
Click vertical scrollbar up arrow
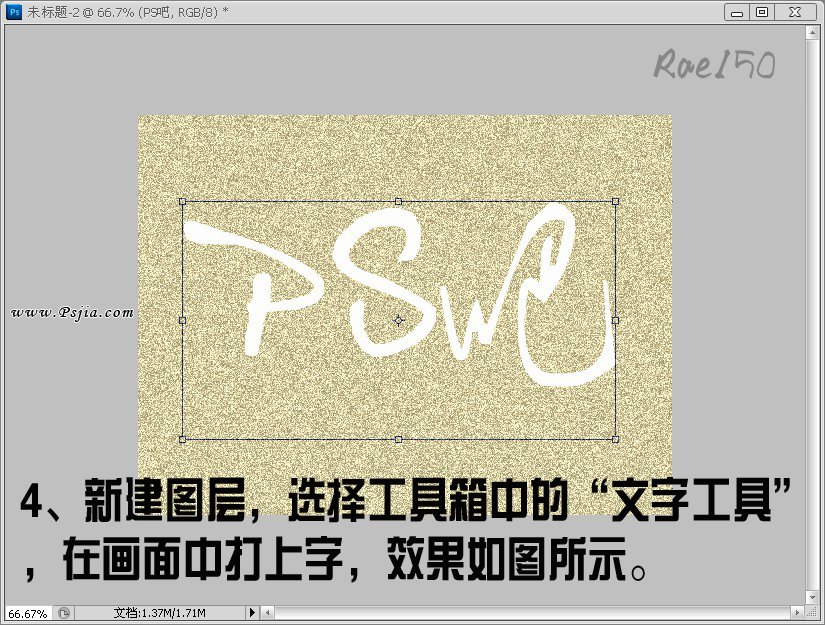click(x=812, y=32)
